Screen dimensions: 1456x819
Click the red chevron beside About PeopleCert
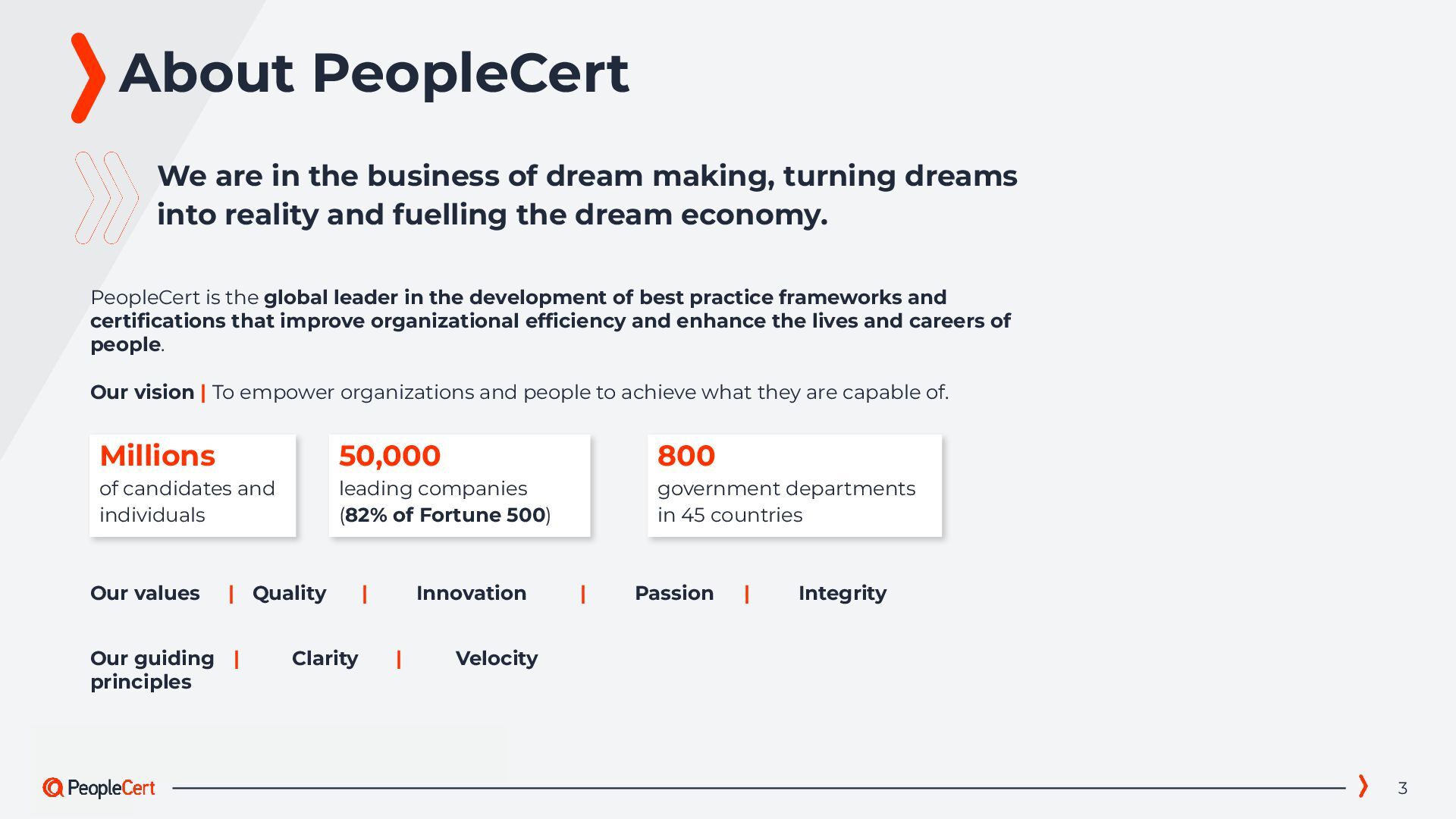88,77
